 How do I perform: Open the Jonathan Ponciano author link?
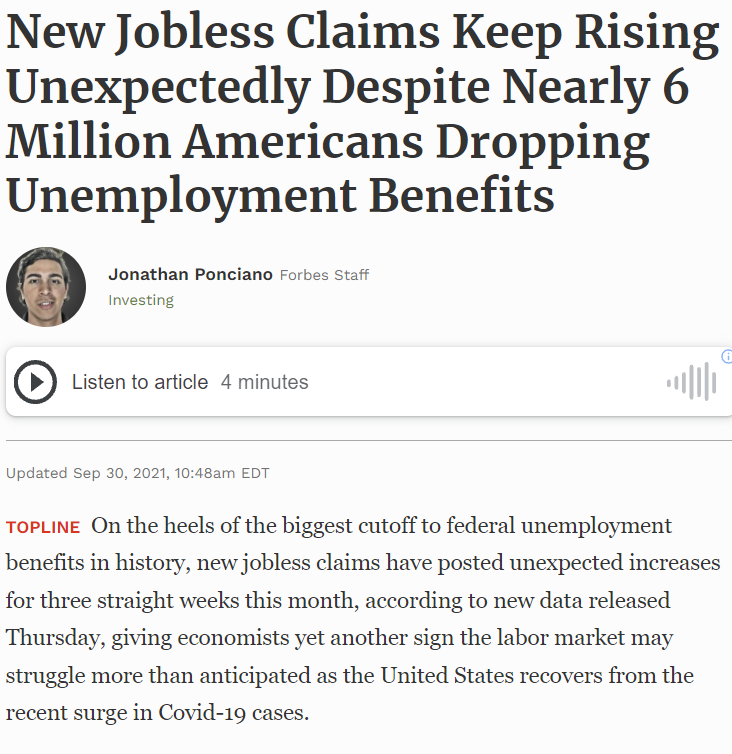pos(190,274)
